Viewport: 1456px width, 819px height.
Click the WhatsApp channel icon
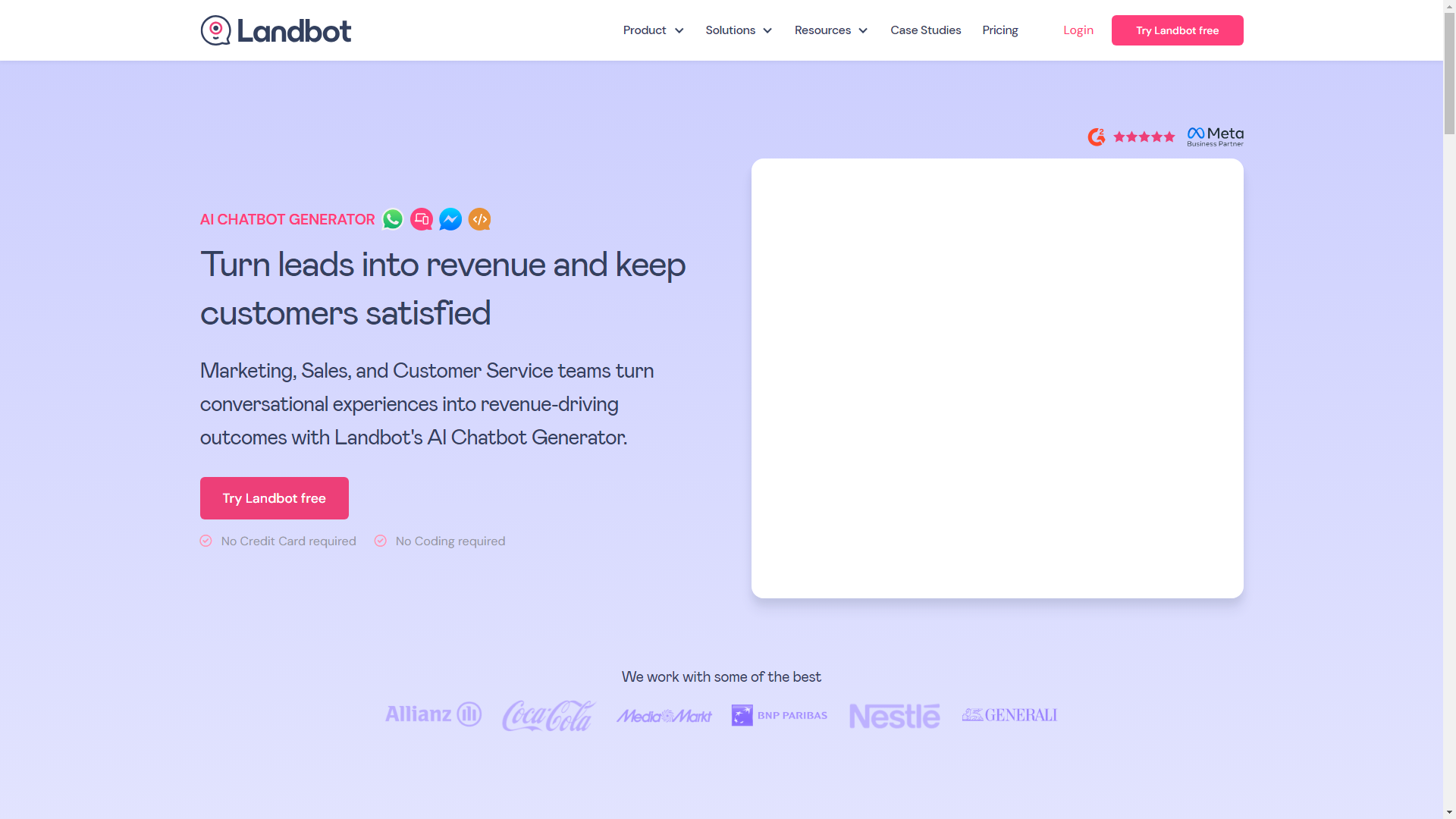tap(393, 219)
